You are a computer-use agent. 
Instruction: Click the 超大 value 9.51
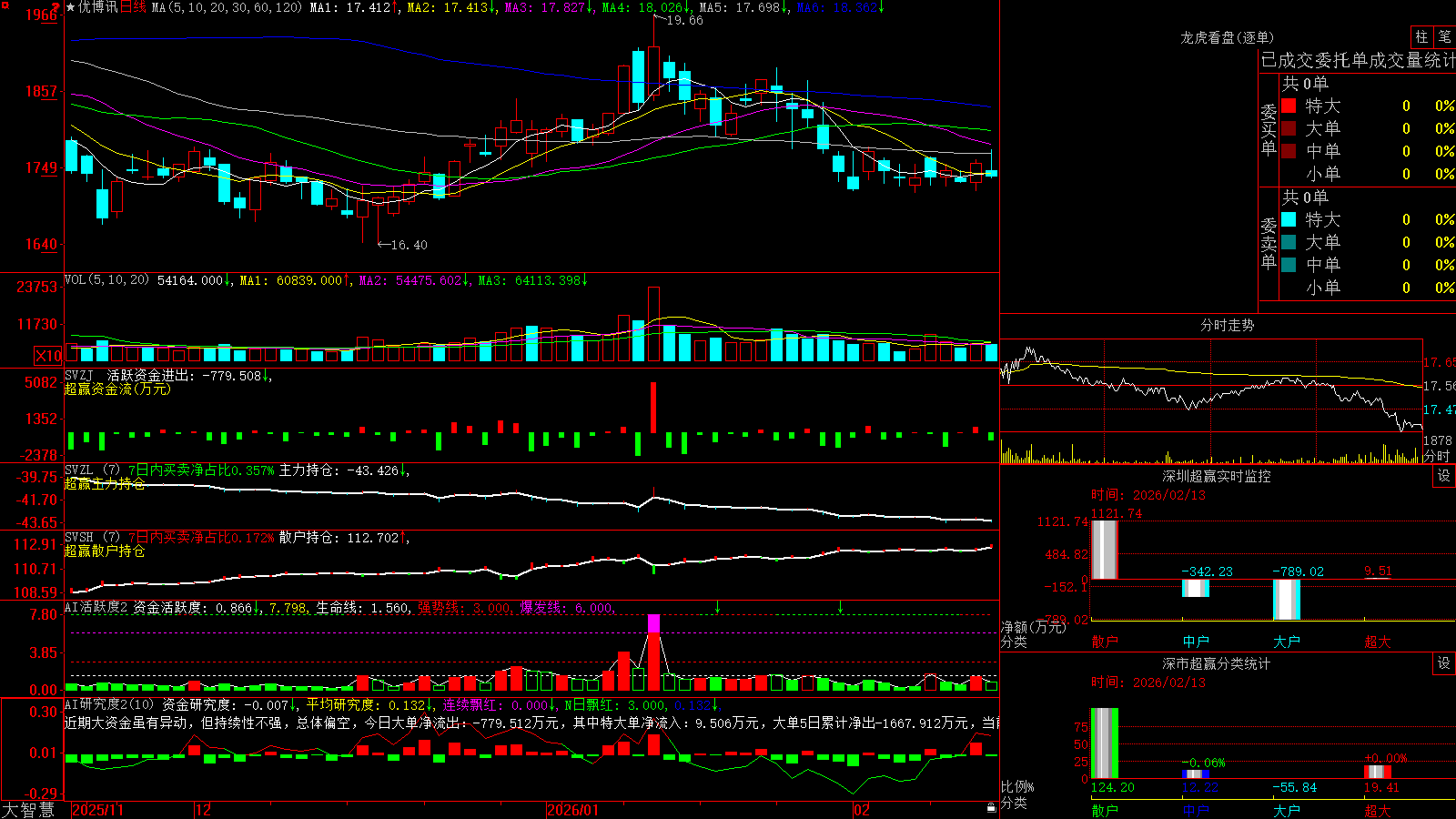[x=1378, y=571]
